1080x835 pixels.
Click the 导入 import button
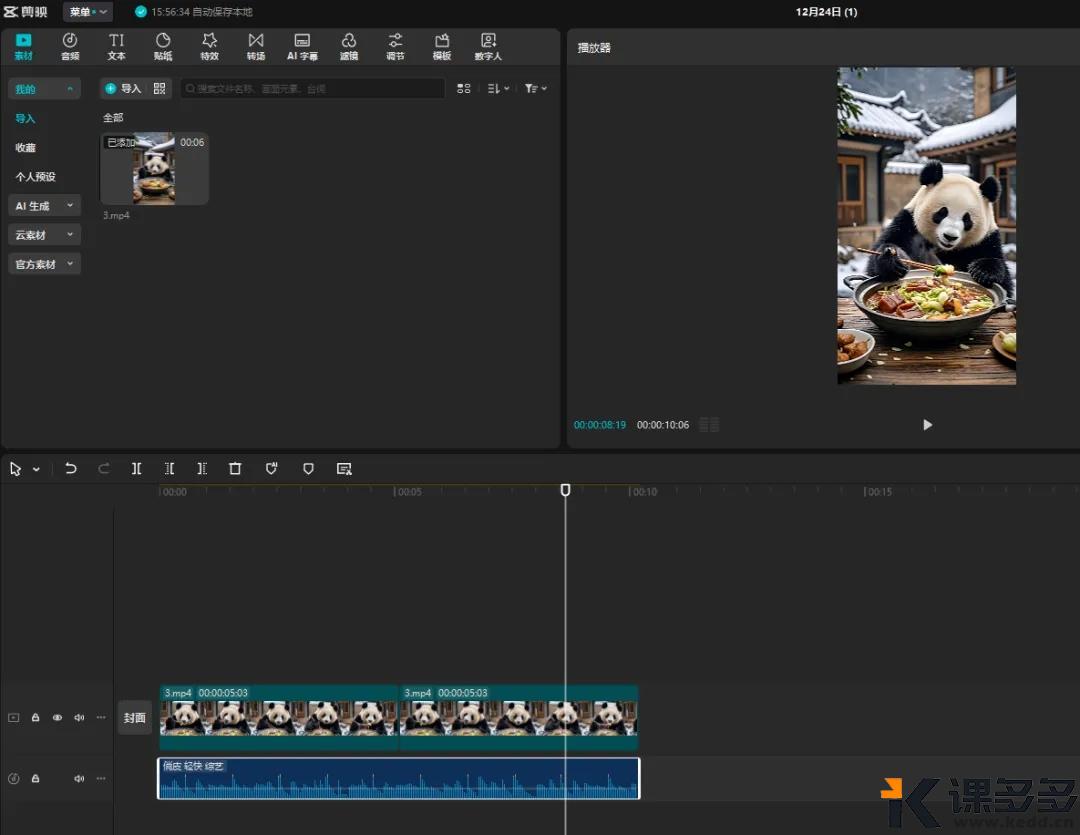click(124, 89)
